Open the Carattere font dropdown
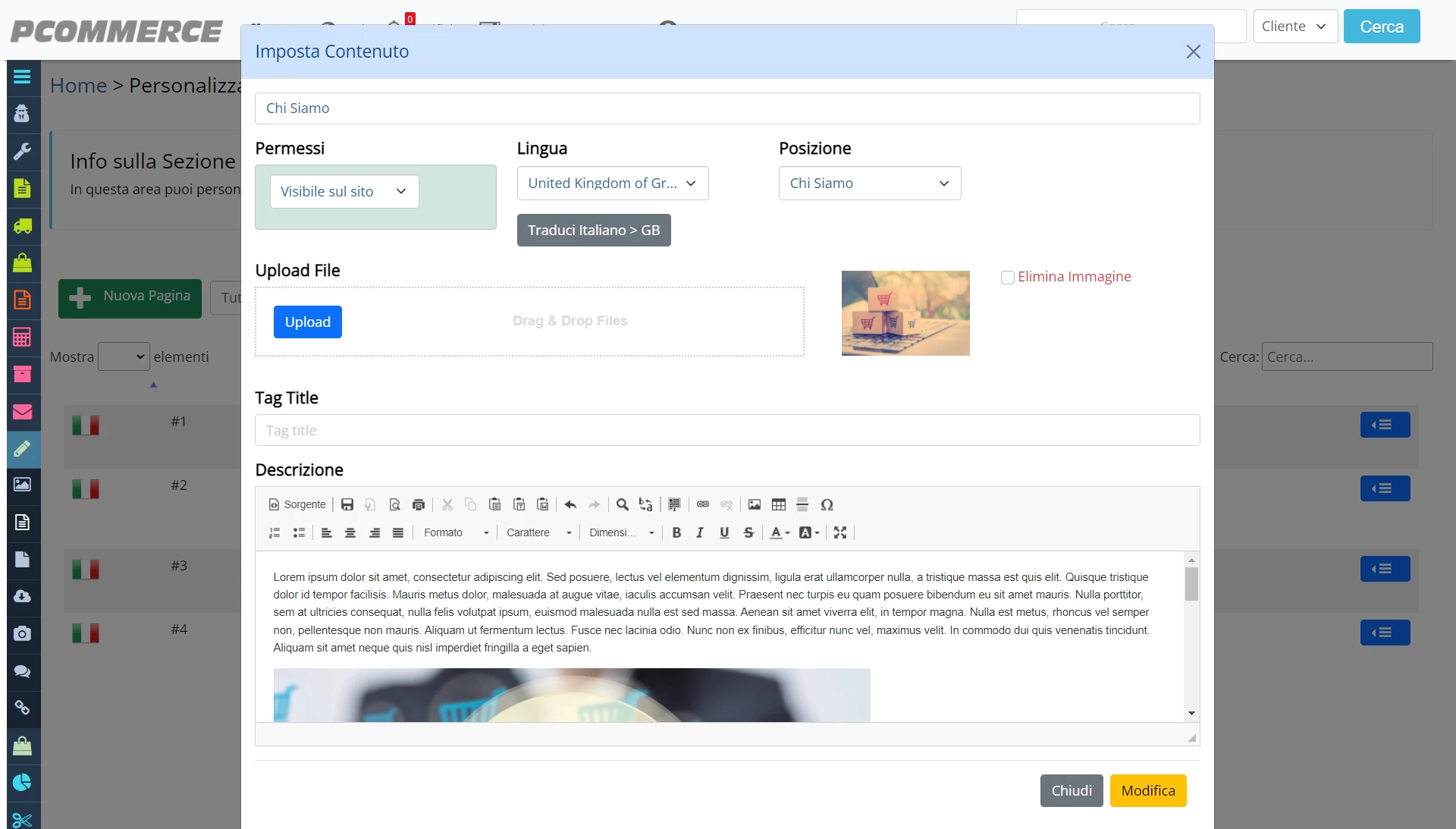The width and height of the screenshot is (1456, 829). [539, 532]
